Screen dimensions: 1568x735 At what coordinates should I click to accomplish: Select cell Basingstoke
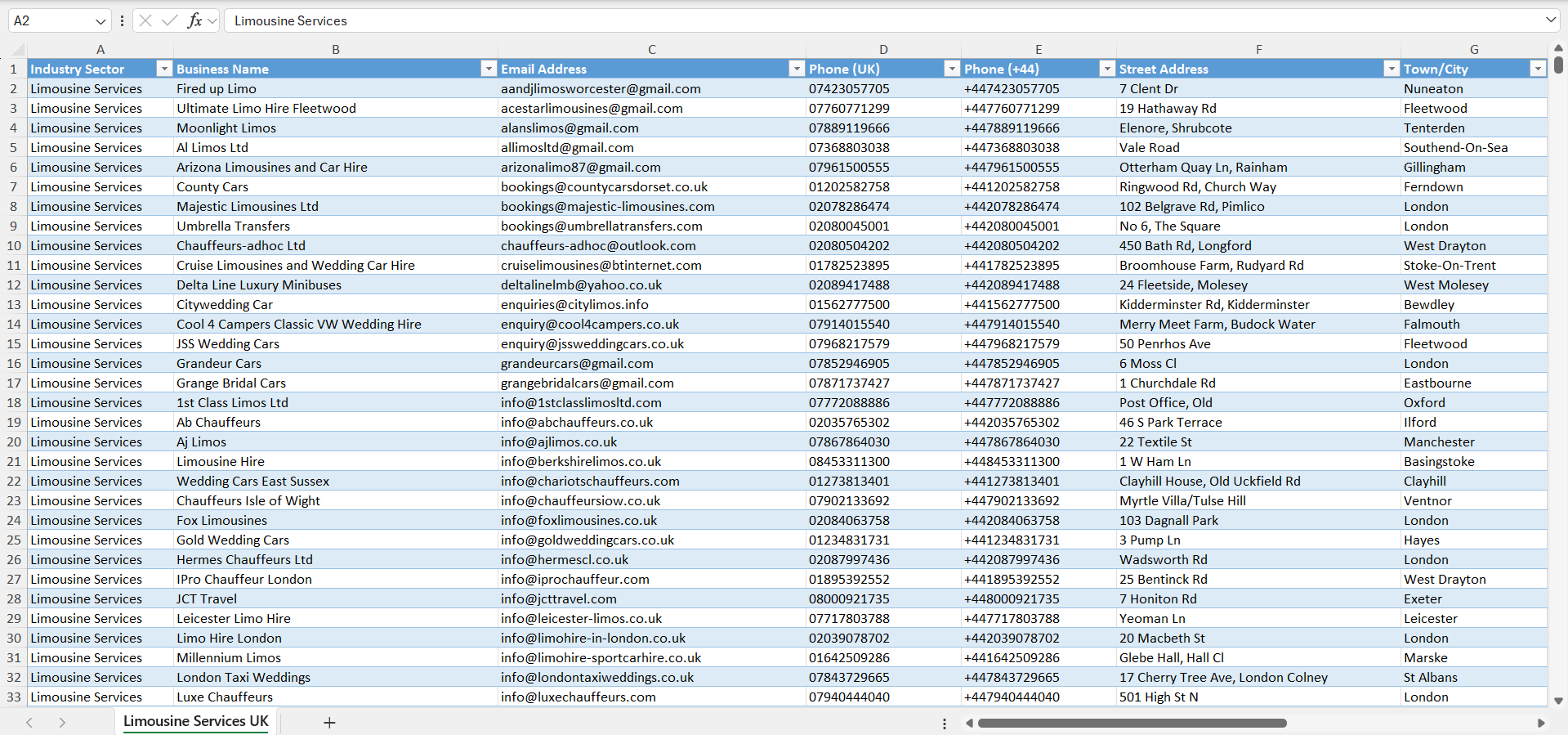pyautogui.click(x=1474, y=461)
